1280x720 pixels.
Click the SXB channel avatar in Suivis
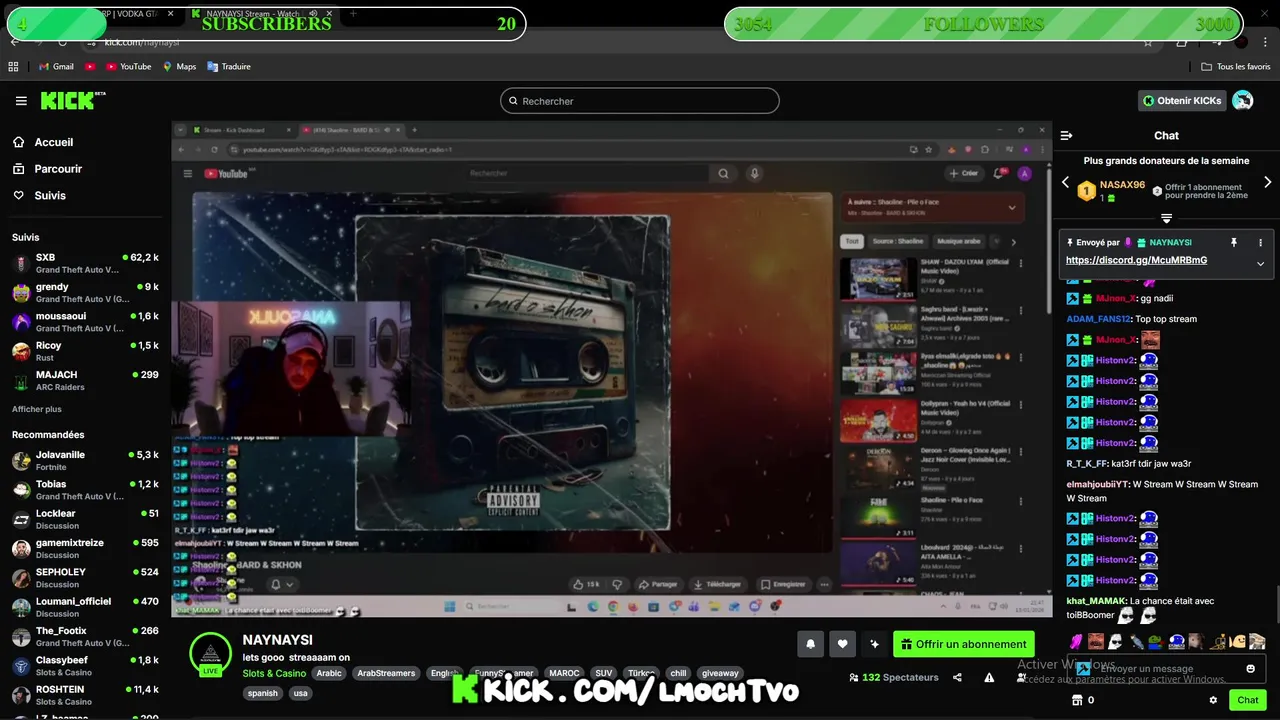(x=21, y=264)
